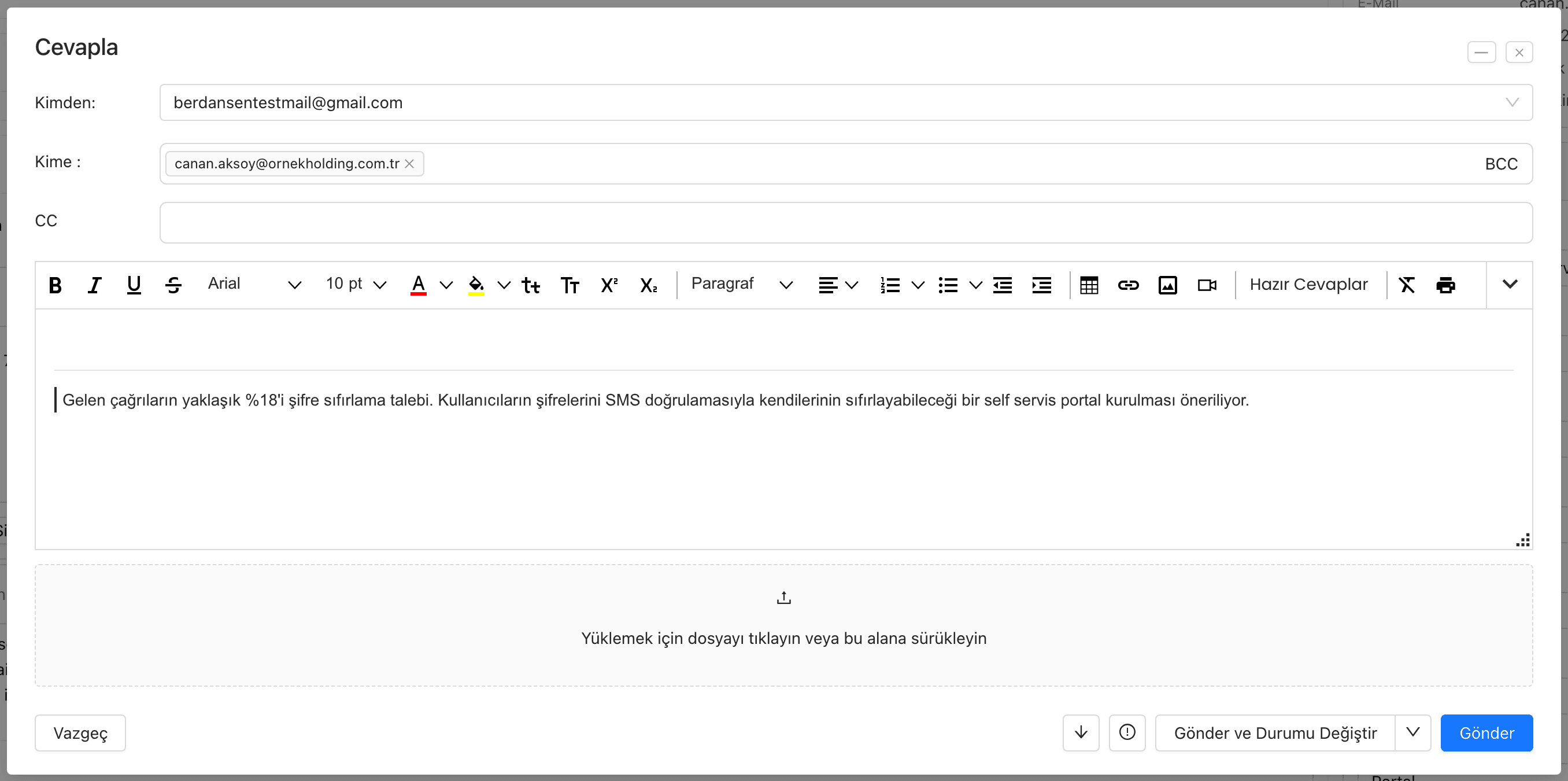The width and height of the screenshot is (1568, 781).
Task: Remove canan.aksoy@ornekholding.com.tr recipient tag
Action: point(410,164)
